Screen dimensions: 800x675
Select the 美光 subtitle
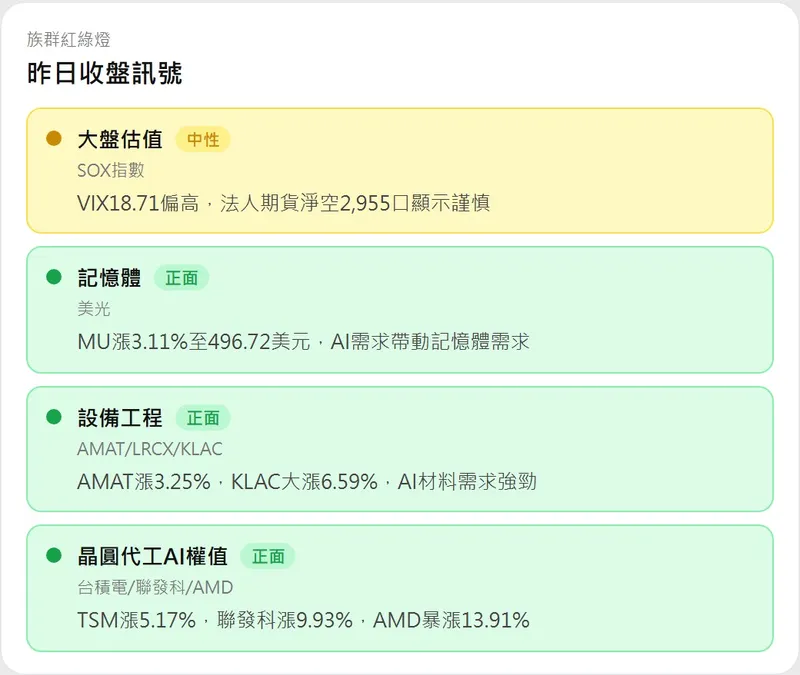pyautogui.click(x=94, y=309)
